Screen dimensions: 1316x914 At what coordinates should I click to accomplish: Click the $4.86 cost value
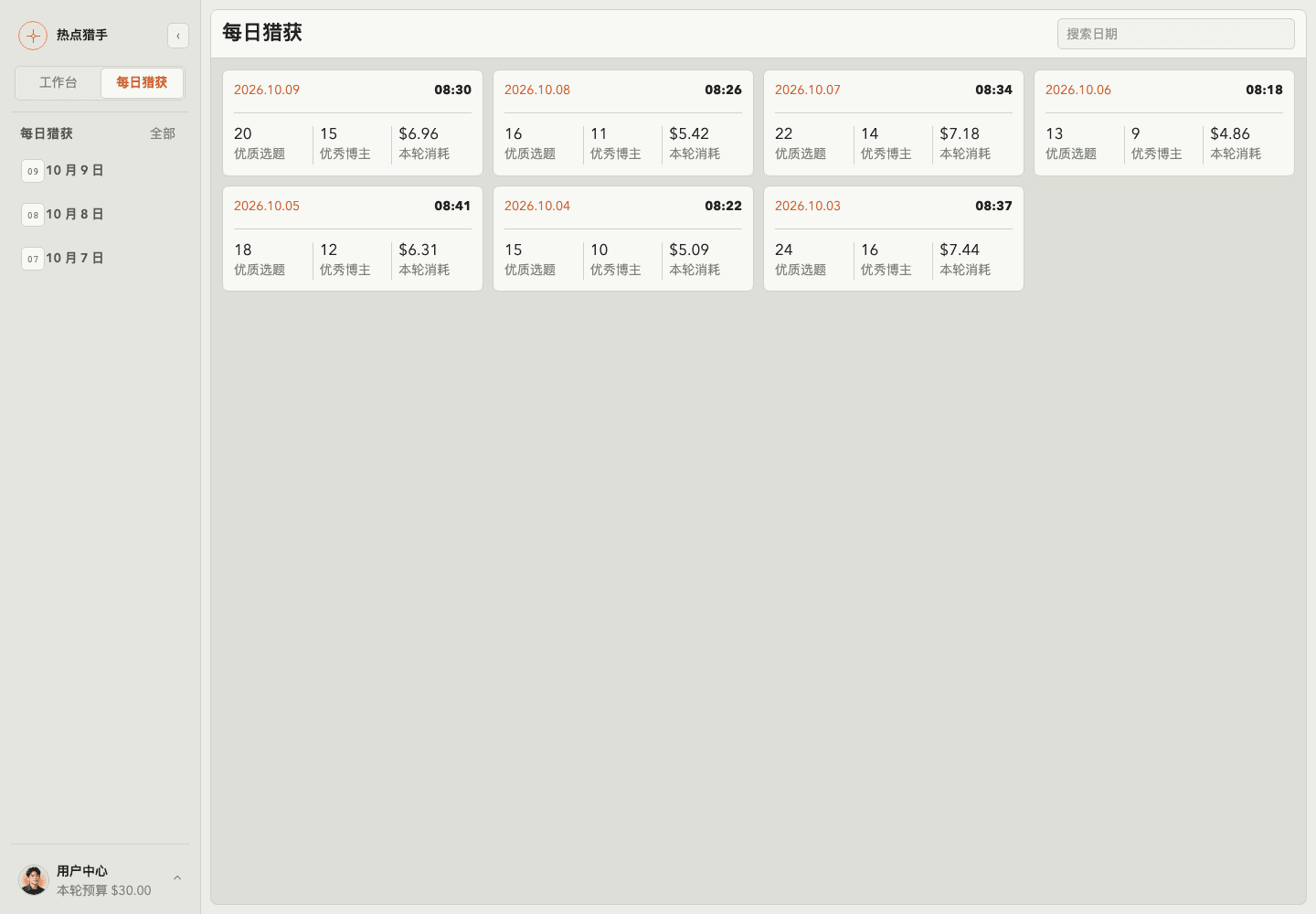click(x=1230, y=133)
